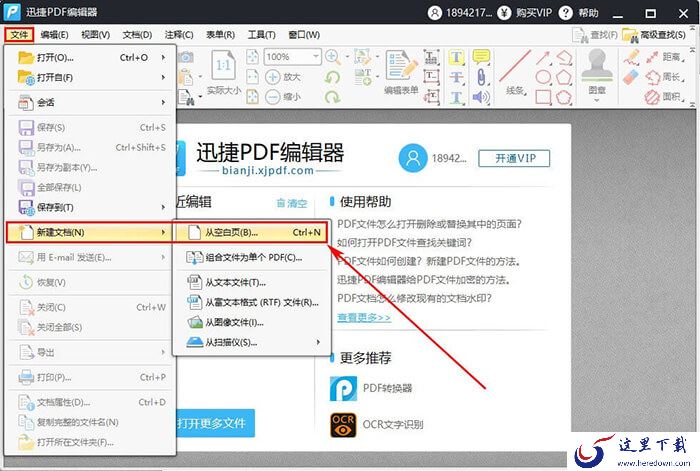The width and height of the screenshot is (700, 471).
Task: Select the pencil drawing tool icon
Action: pyautogui.click(x=631, y=57)
